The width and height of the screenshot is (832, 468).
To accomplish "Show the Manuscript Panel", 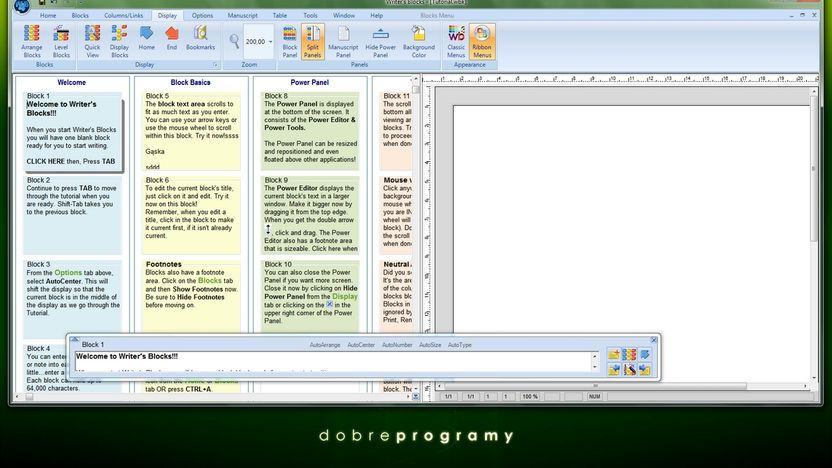I will 343,41.
